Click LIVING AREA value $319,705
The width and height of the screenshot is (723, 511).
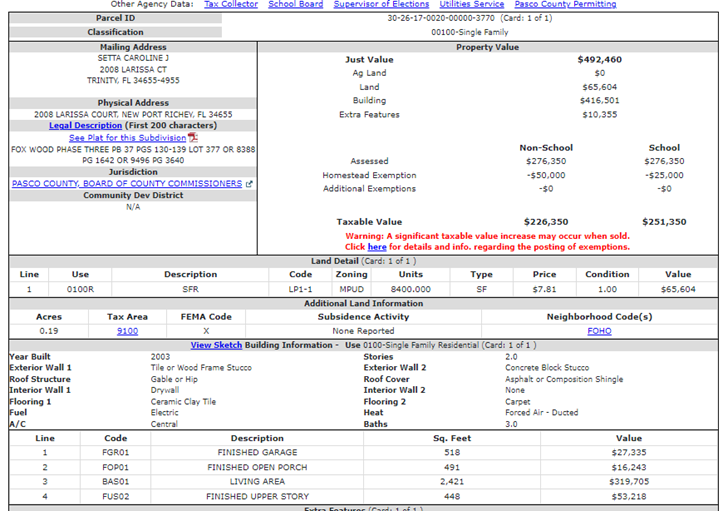point(628,482)
